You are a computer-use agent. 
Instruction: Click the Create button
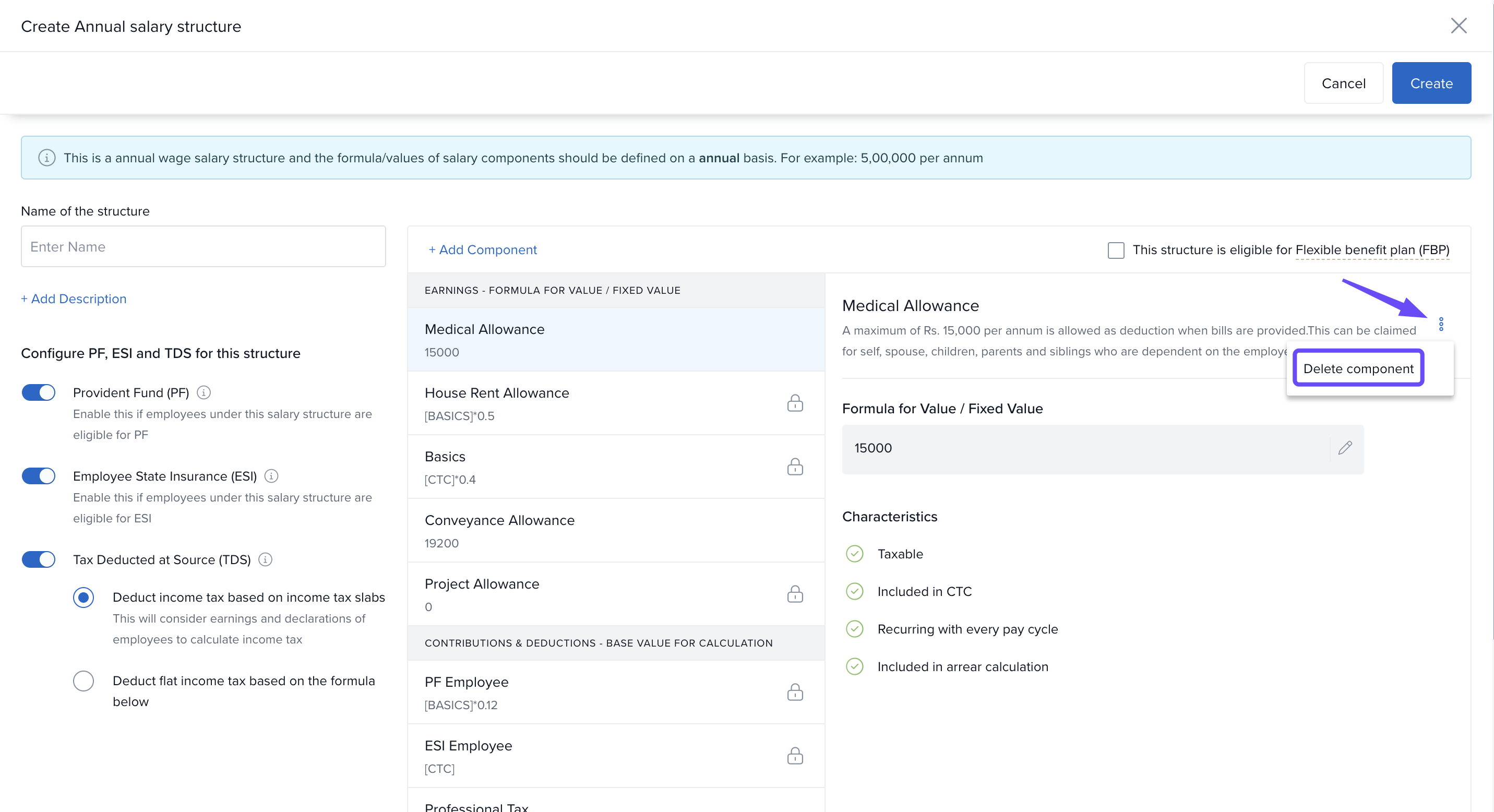click(x=1431, y=83)
